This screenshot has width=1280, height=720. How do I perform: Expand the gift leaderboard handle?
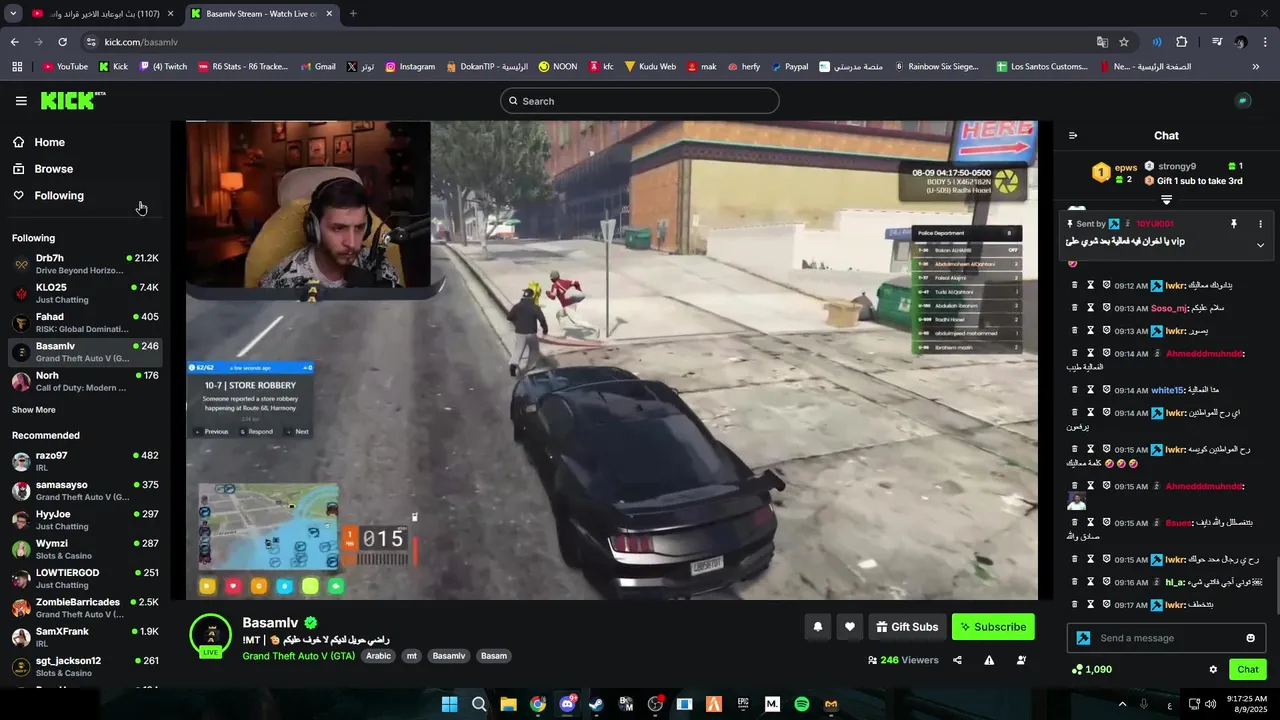1166,200
